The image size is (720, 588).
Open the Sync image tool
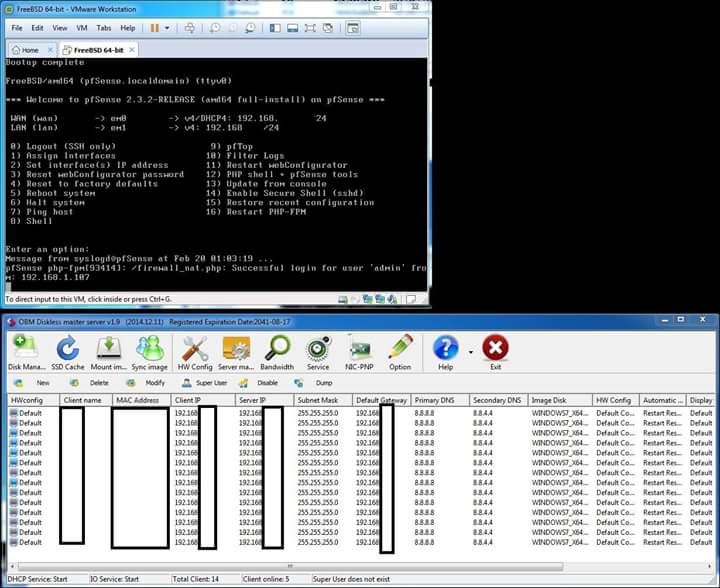coord(150,353)
